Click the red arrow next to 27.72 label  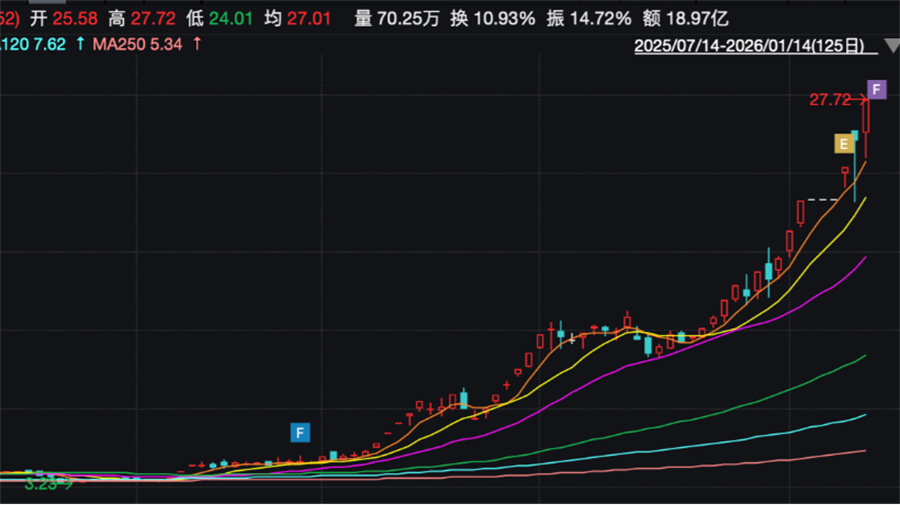(861, 99)
